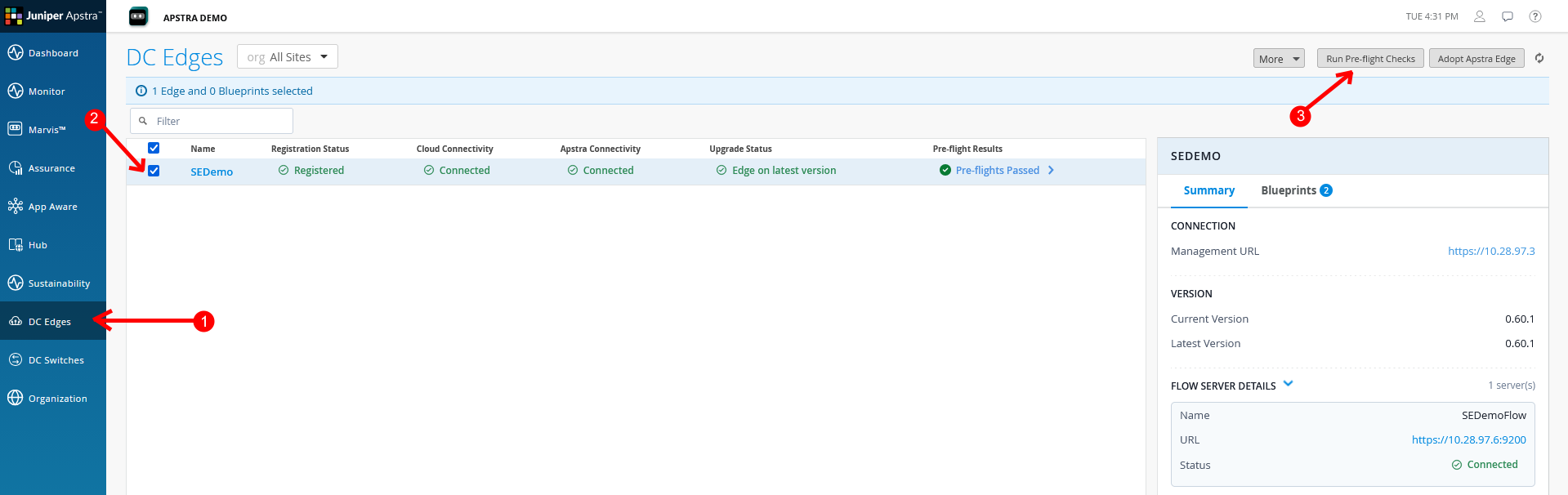Click the refresh icon beside Adopt Apstra Edge
This screenshot has height=495, width=1568.
[1539, 58]
